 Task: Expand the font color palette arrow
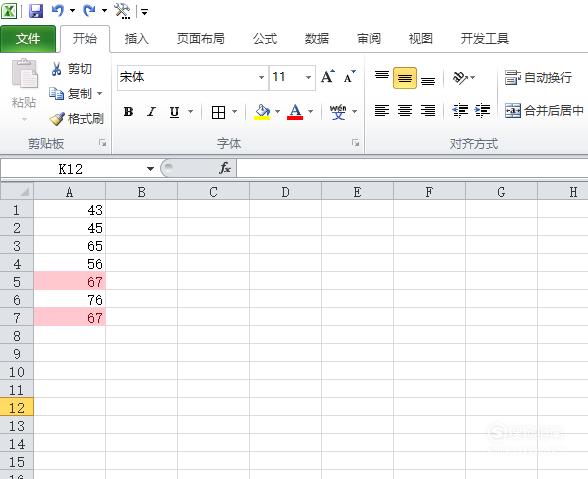[310, 111]
